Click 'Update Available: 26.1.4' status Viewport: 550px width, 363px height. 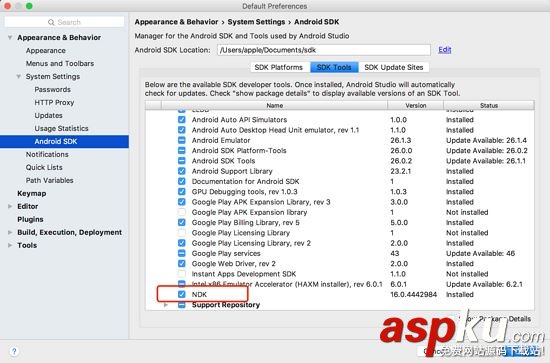(487, 140)
